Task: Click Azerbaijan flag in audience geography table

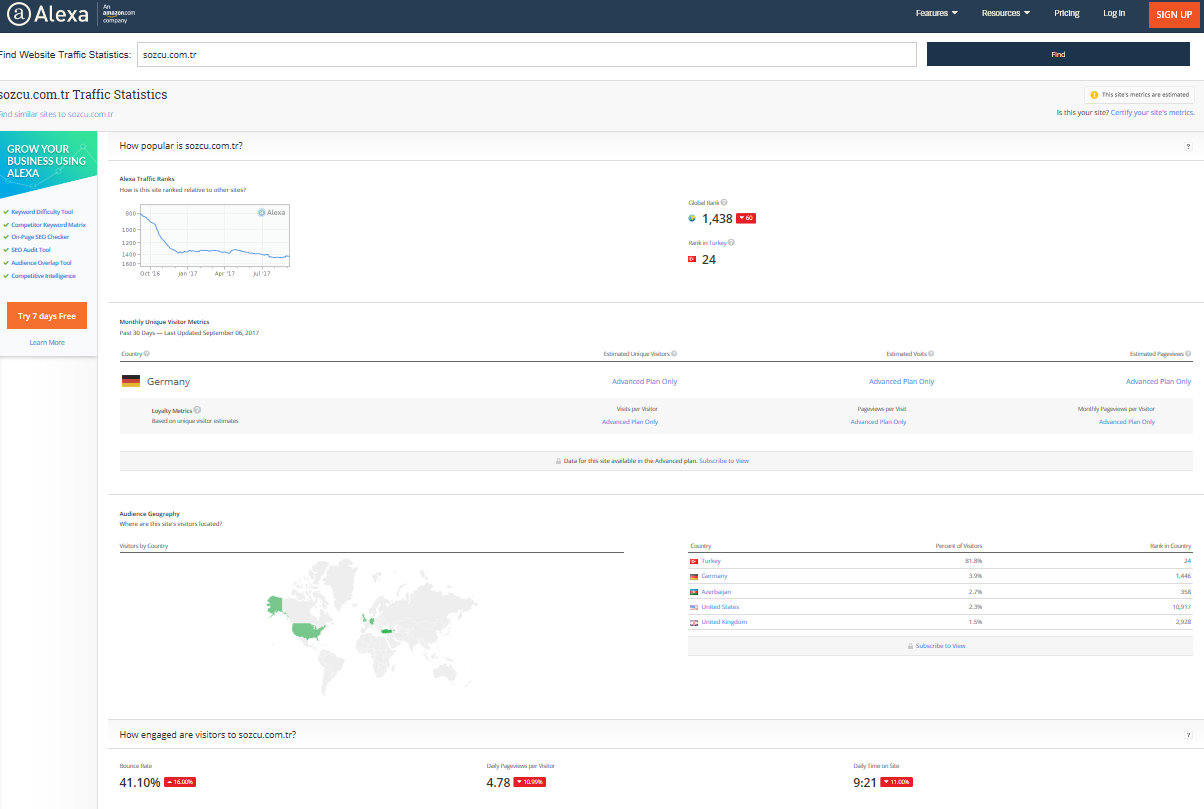Action: [694, 592]
